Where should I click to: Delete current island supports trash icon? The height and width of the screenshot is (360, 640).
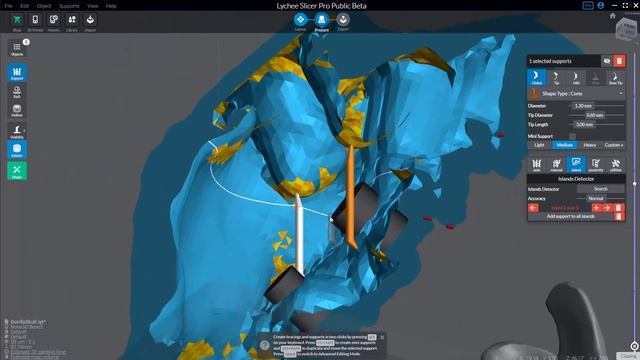coord(618,208)
